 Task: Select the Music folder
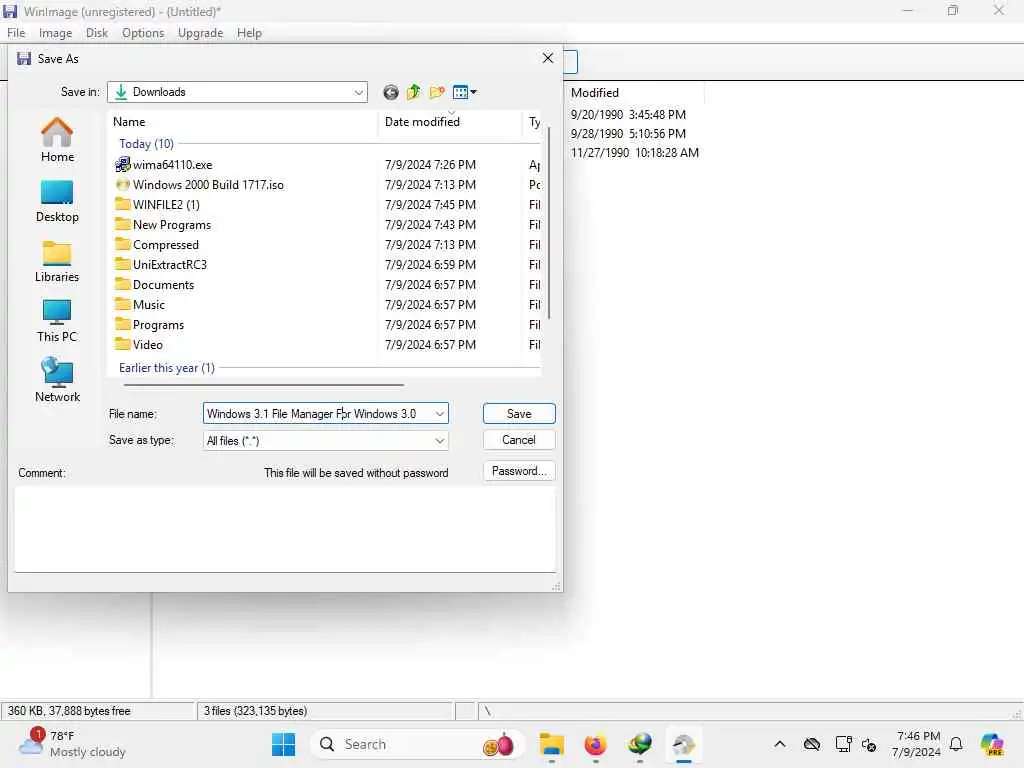click(x=140, y=305)
